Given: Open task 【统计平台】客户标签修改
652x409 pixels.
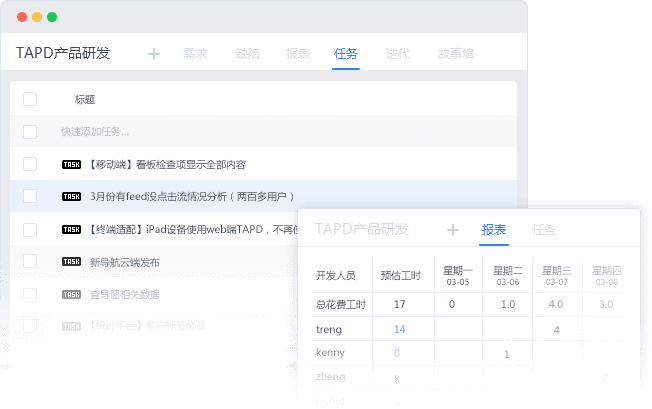Looking at the screenshot, I should (x=148, y=325).
